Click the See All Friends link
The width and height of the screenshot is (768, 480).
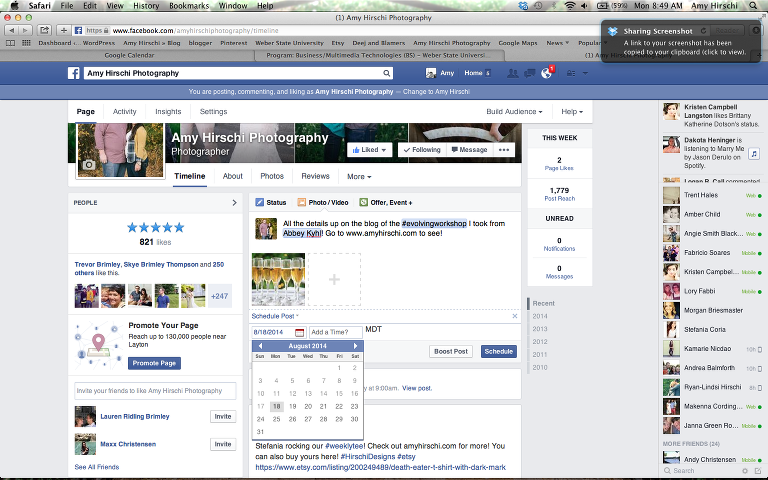97,467
